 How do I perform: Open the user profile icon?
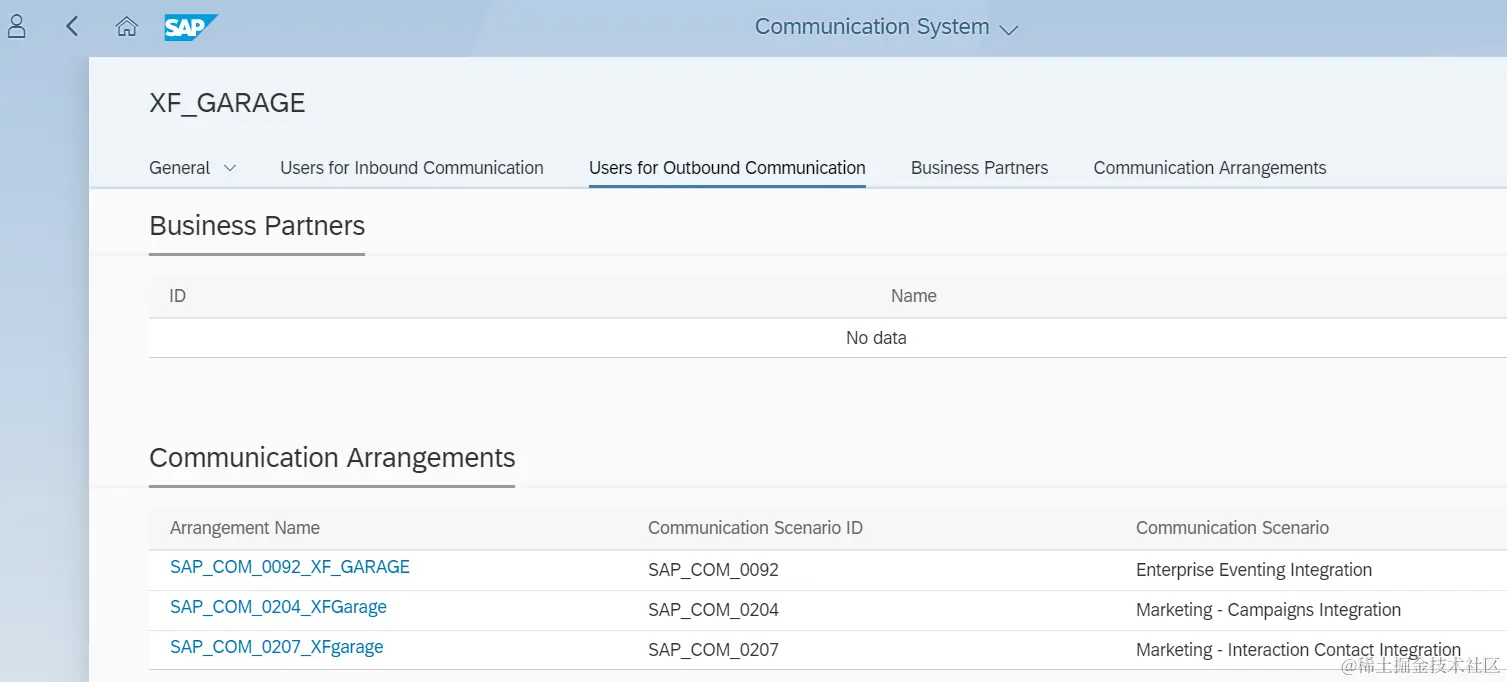pyautogui.click(x=17, y=27)
